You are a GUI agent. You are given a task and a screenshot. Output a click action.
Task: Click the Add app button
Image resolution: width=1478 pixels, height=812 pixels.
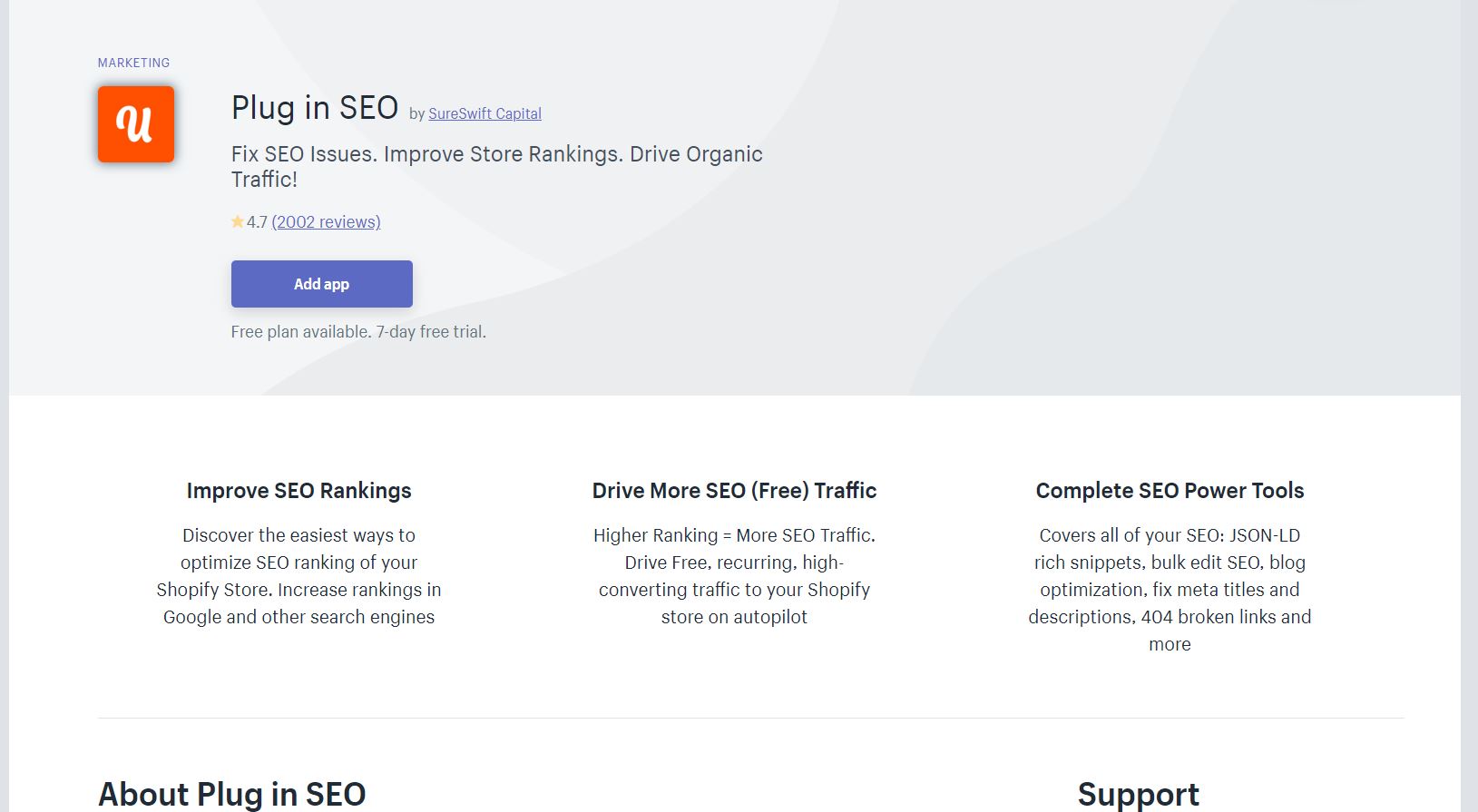click(x=322, y=284)
